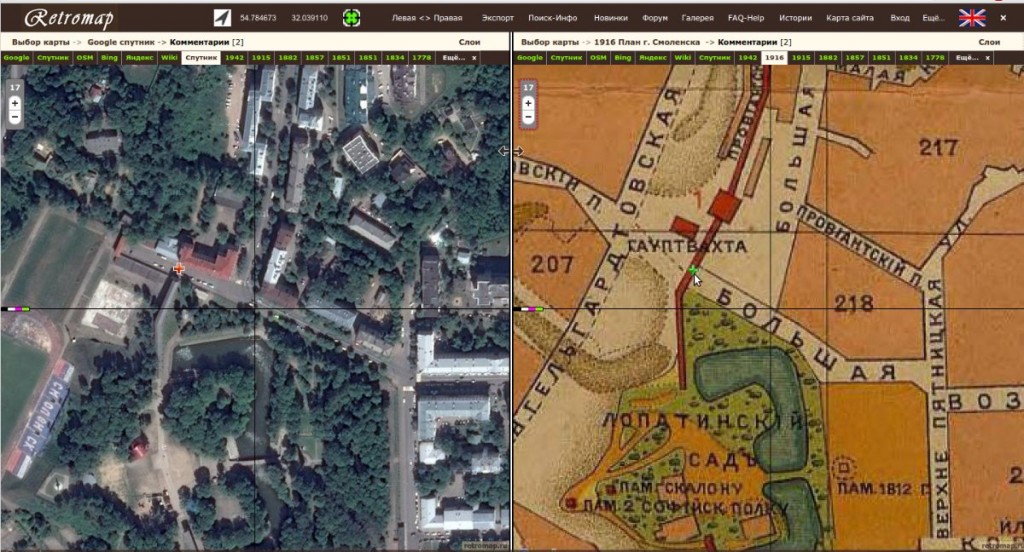The height and width of the screenshot is (552, 1024).
Task: Select the Wiki tab in left pane
Action: click(x=169, y=57)
